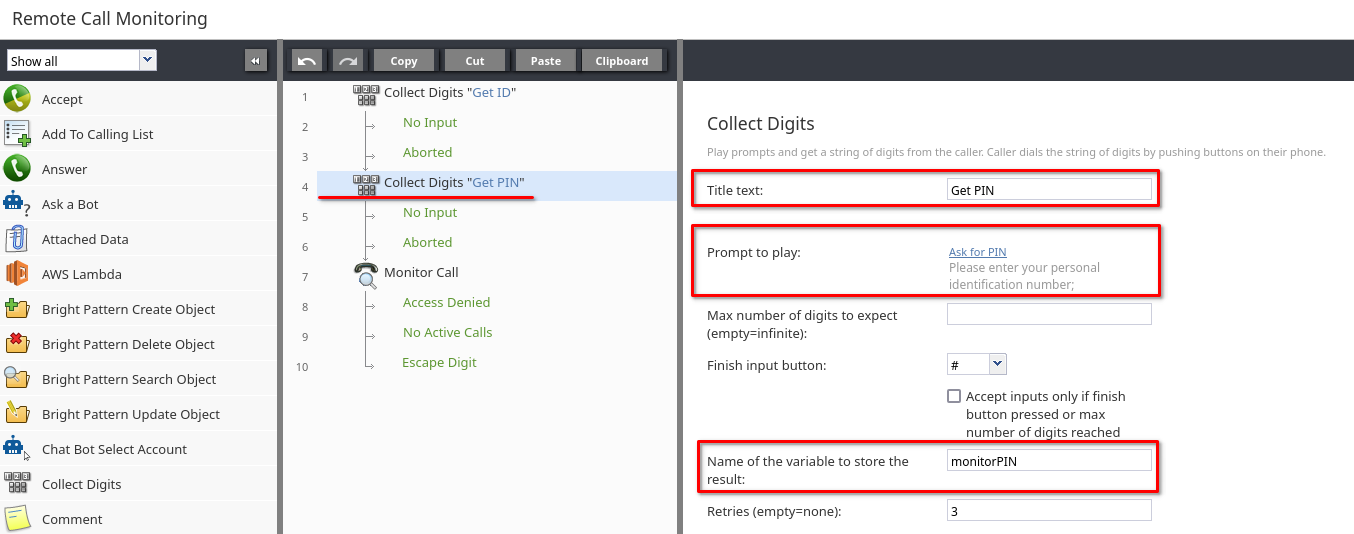Enable accept inputs only if finish button checkbox
The width and height of the screenshot is (1354, 534).
(x=954, y=396)
